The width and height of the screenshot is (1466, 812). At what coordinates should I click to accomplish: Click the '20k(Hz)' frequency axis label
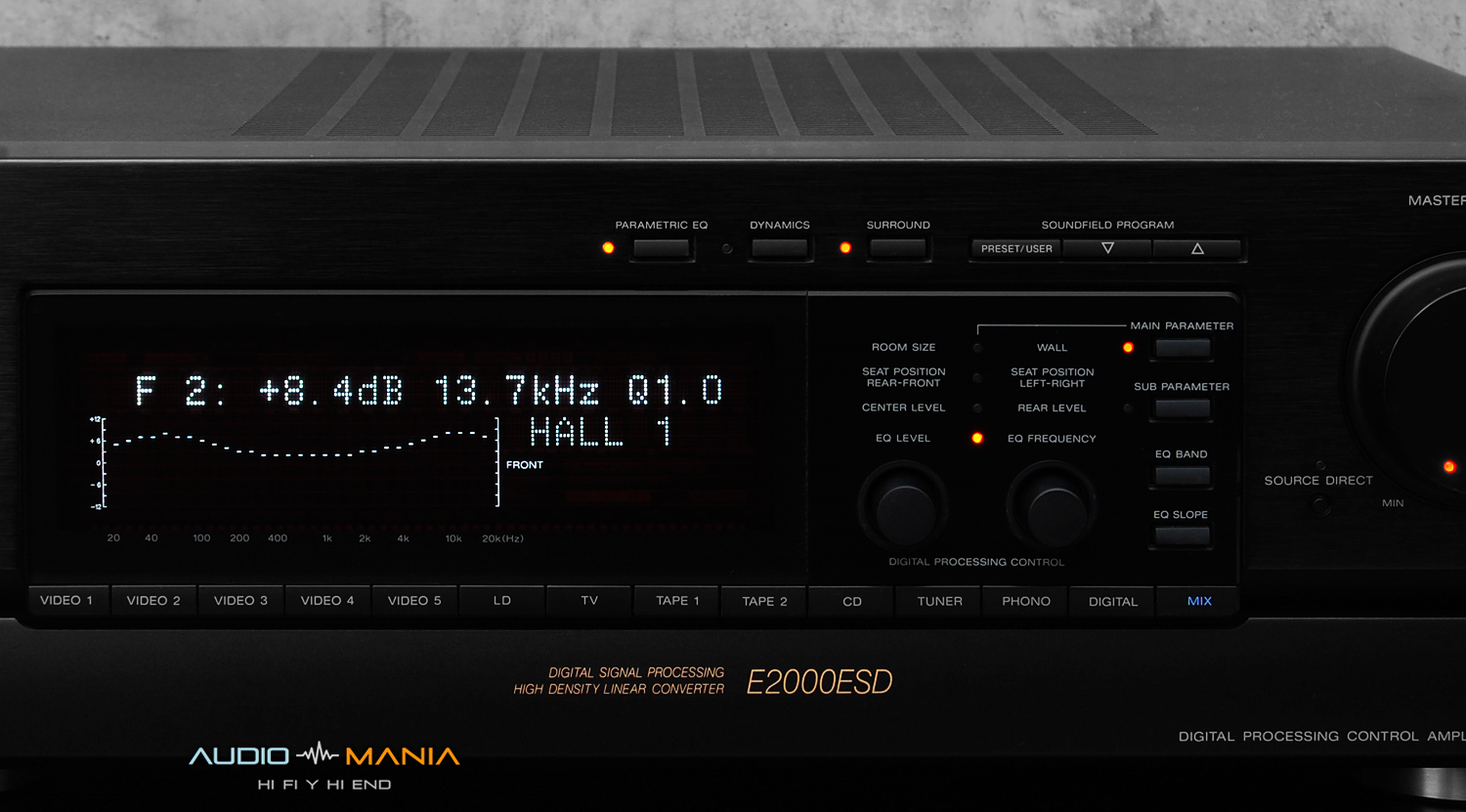[502, 538]
